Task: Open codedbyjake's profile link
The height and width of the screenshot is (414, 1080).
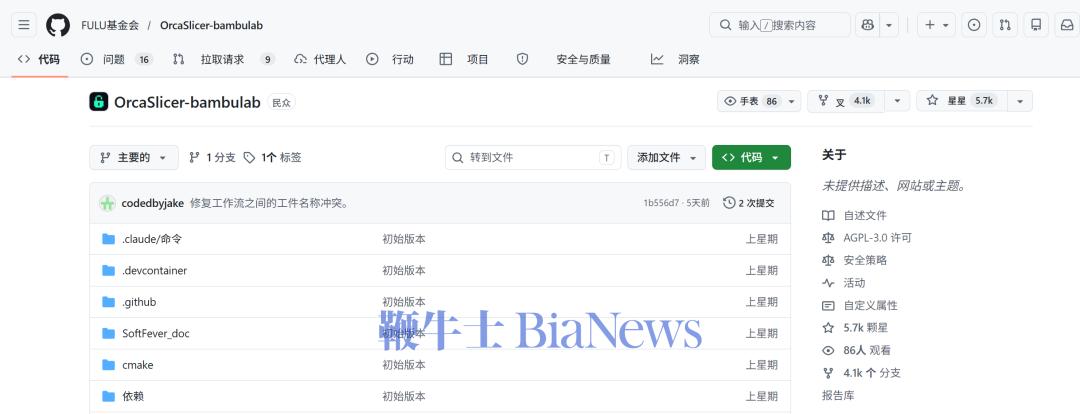Action: [x=152, y=203]
